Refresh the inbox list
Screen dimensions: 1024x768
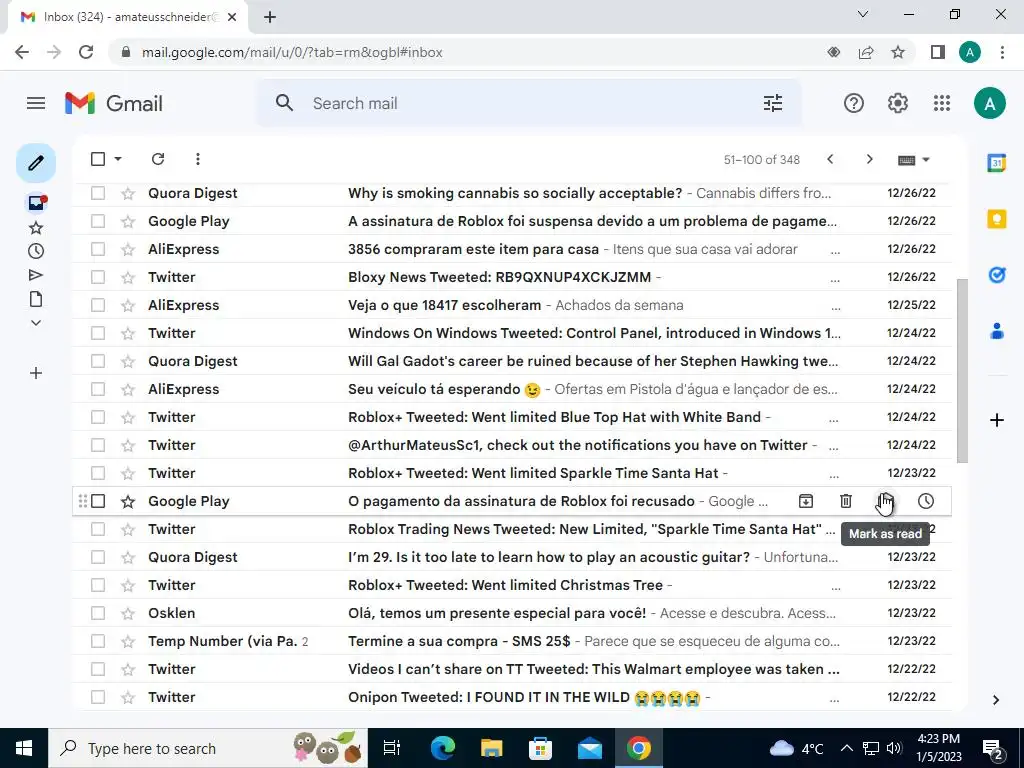(x=158, y=159)
